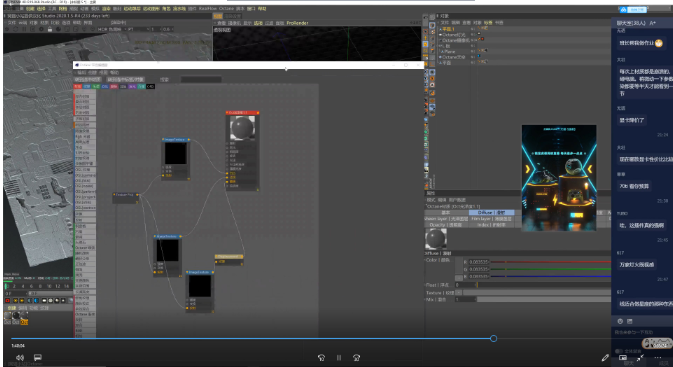Open the HDR tone-mapping dropdown in Live Viewer
The height and width of the screenshot is (367, 673).
[x=111, y=29]
